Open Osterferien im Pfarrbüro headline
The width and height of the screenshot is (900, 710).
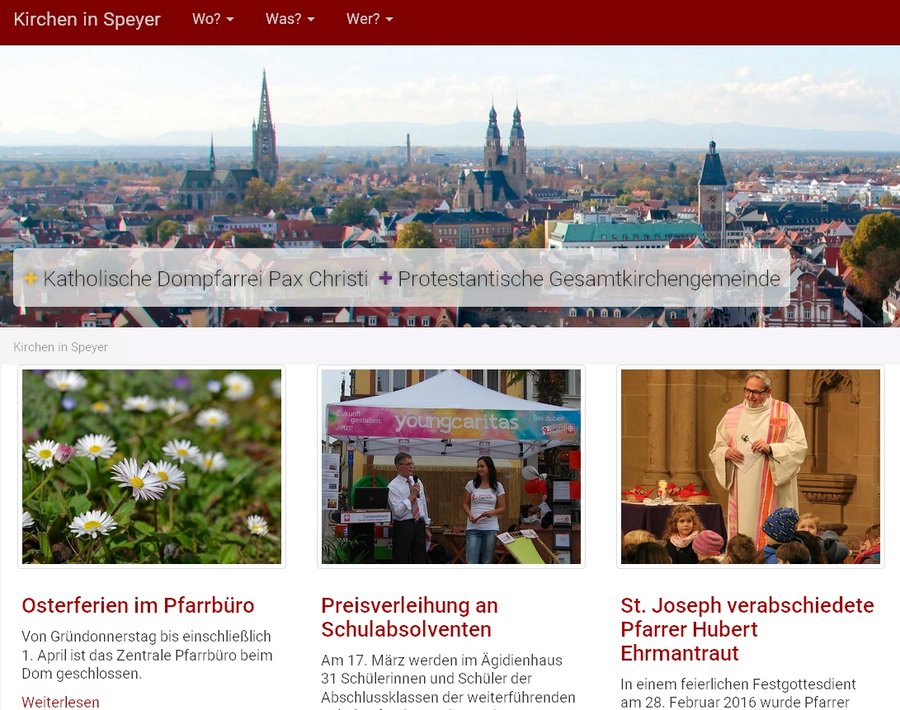coord(138,606)
